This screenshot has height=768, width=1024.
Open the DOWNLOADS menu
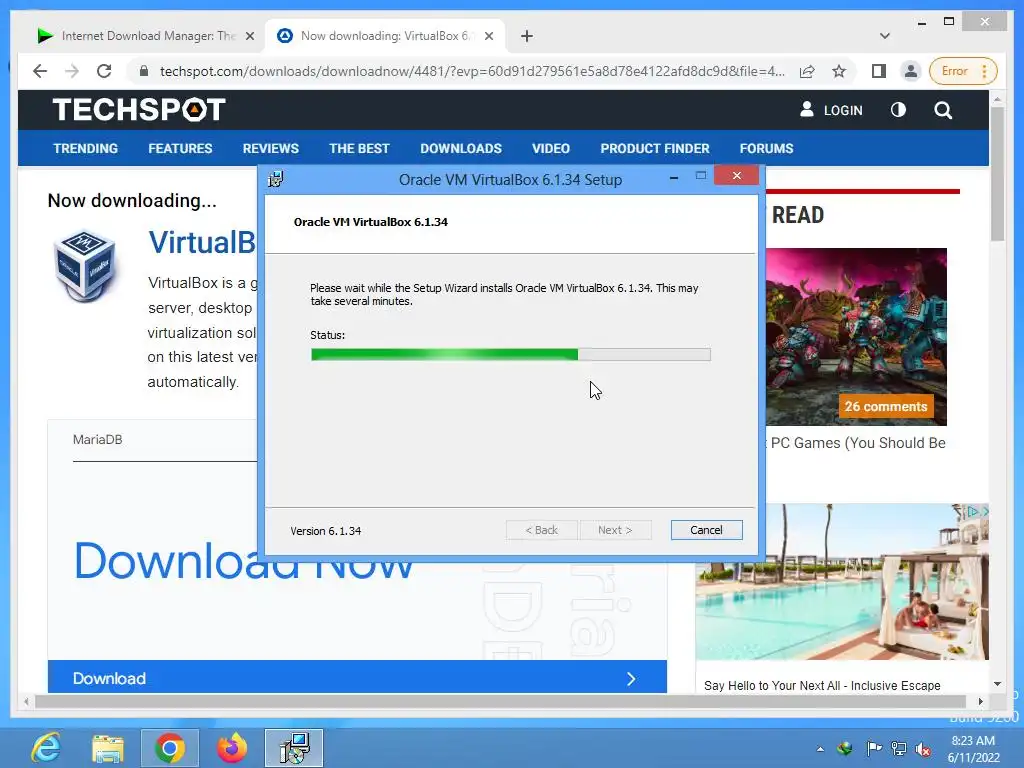pos(461,148)
